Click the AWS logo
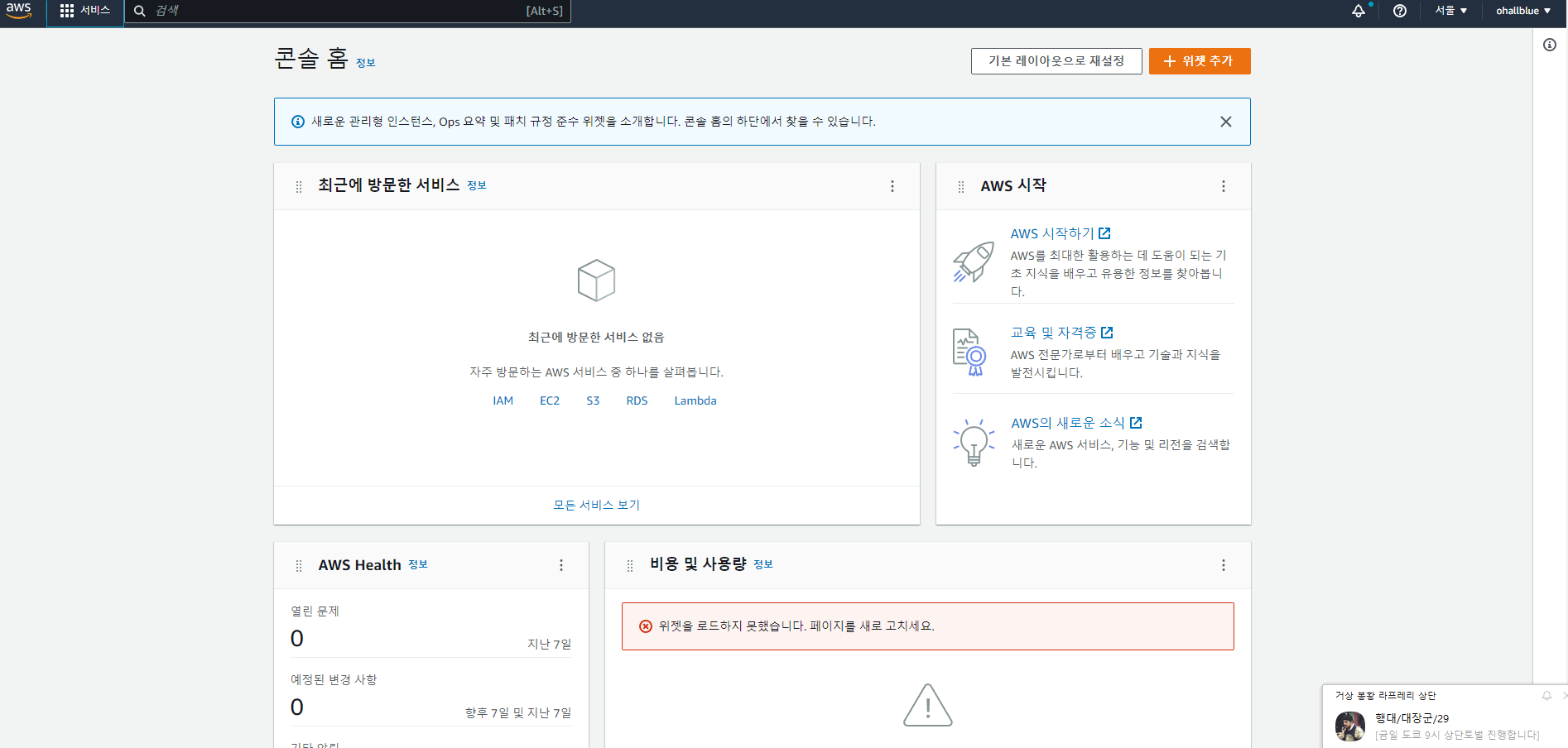This screenshot has width=1568, height=748. pyautogui.click(x=18, y=10)
